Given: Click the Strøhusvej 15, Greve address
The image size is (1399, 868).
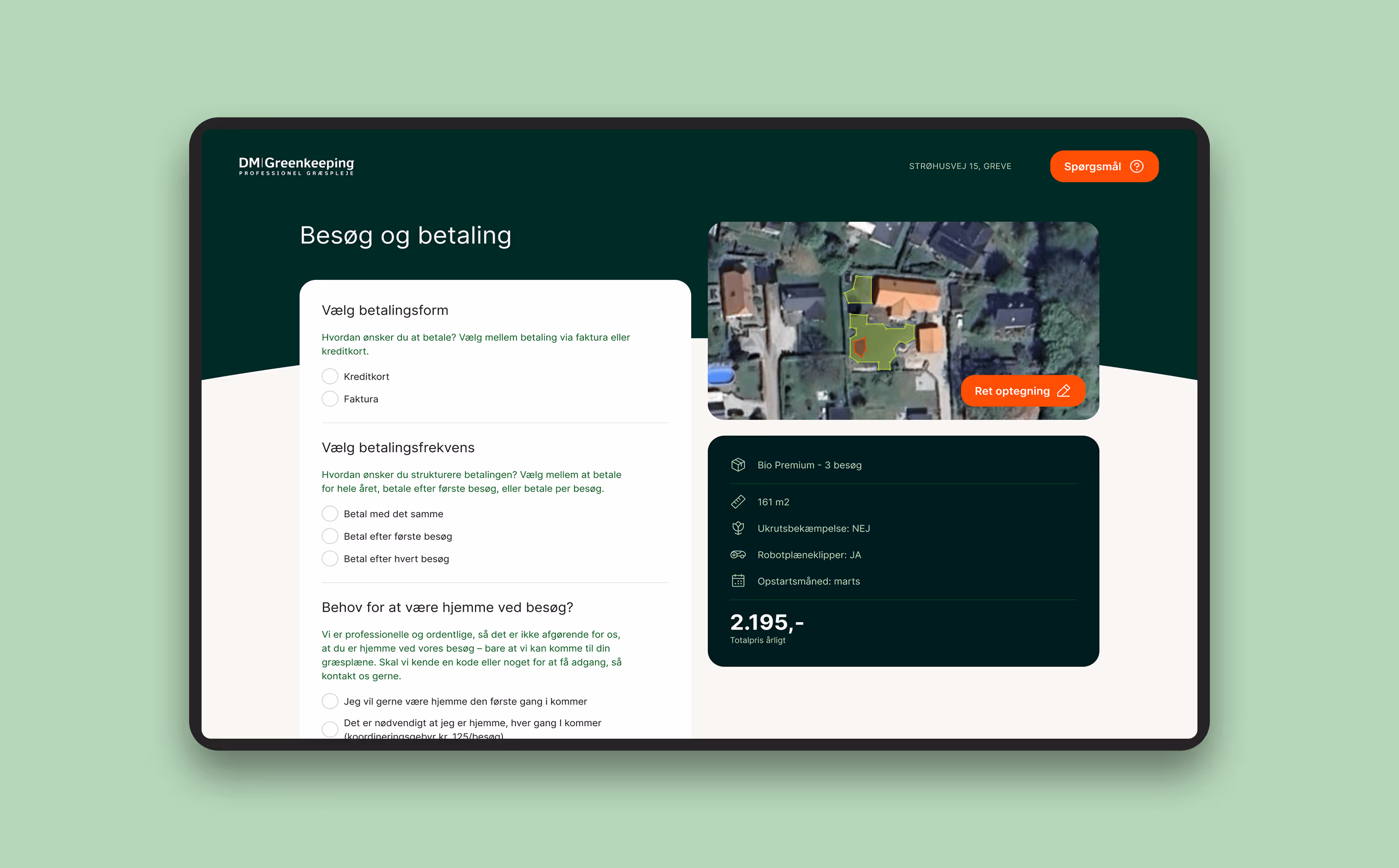Looking at the screenshot, I should (x=960, y=167).
